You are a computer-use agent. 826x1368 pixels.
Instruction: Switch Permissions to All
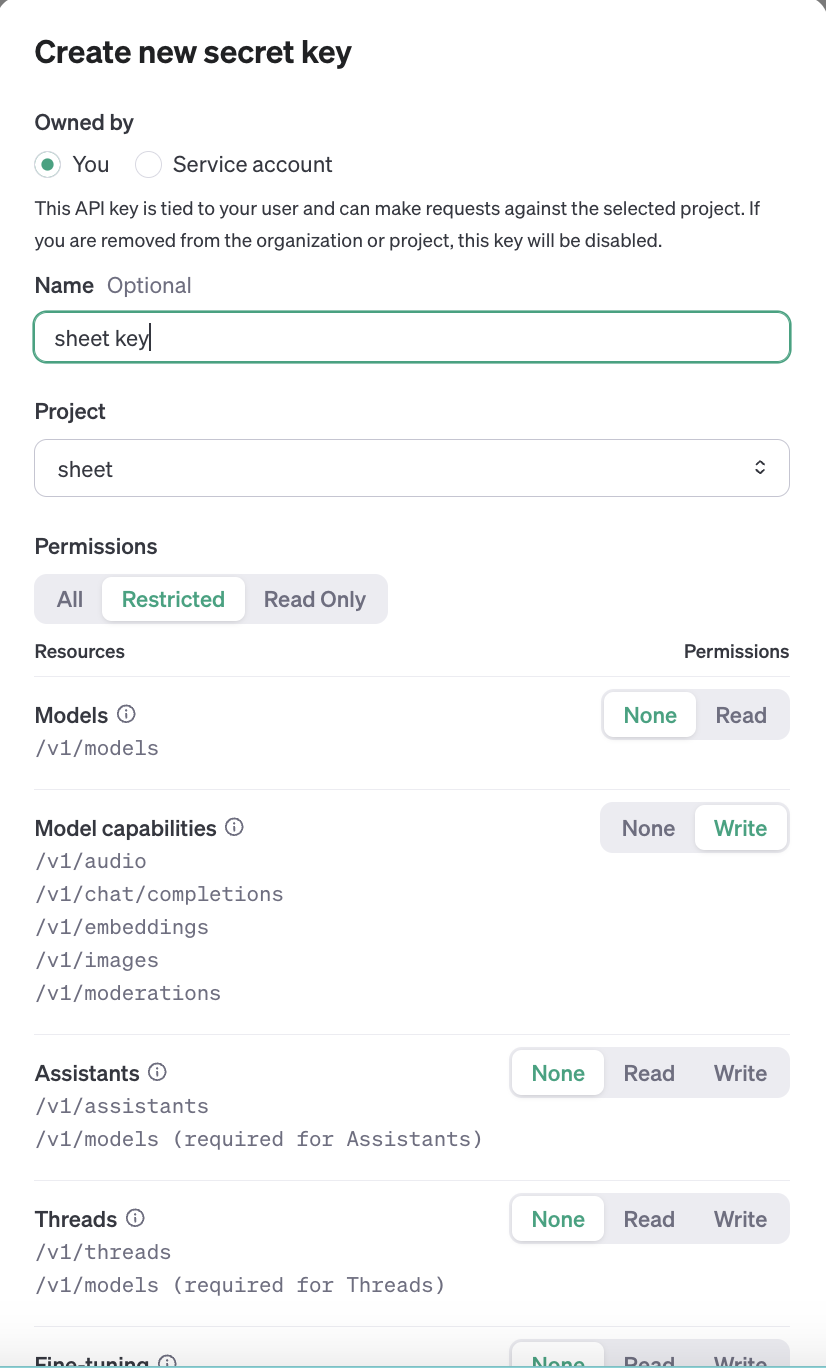pos(69,598)
